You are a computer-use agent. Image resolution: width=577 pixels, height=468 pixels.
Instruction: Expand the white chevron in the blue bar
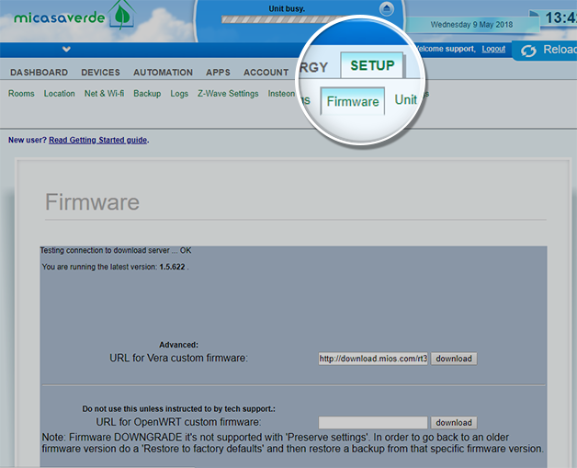click(x=66, y=49)
